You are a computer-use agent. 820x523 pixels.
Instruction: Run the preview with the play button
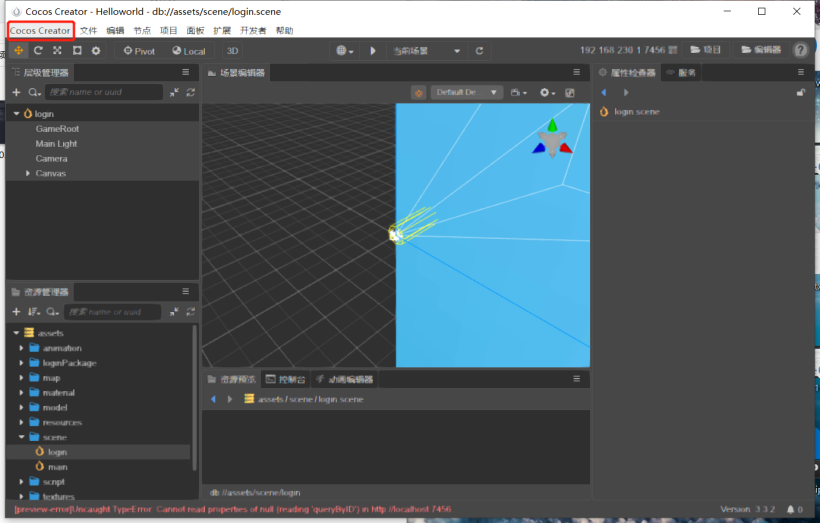point(373,51)
